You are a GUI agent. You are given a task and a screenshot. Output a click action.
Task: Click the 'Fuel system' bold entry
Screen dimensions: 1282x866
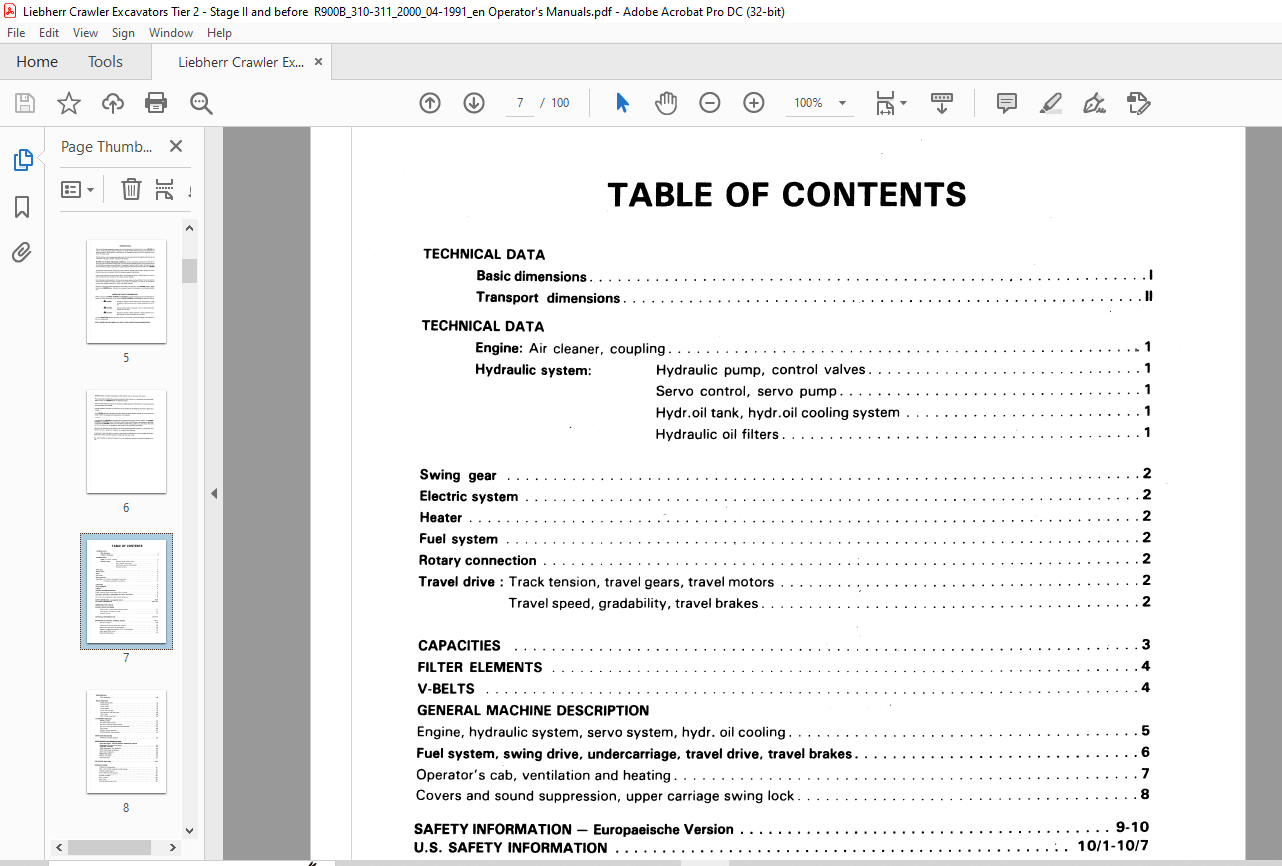458,539
